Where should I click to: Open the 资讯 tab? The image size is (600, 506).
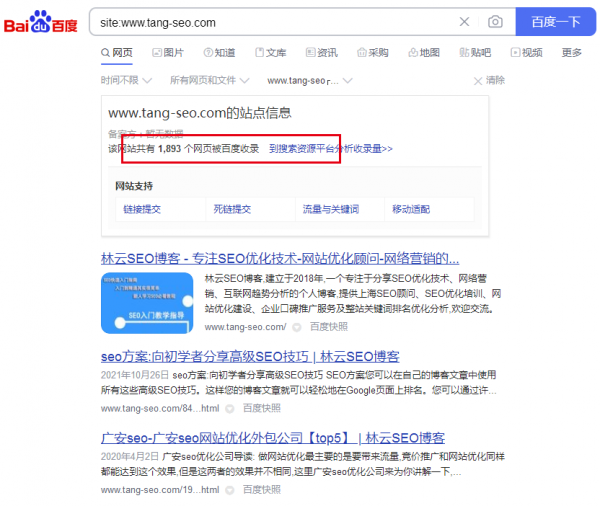(322, 52)
